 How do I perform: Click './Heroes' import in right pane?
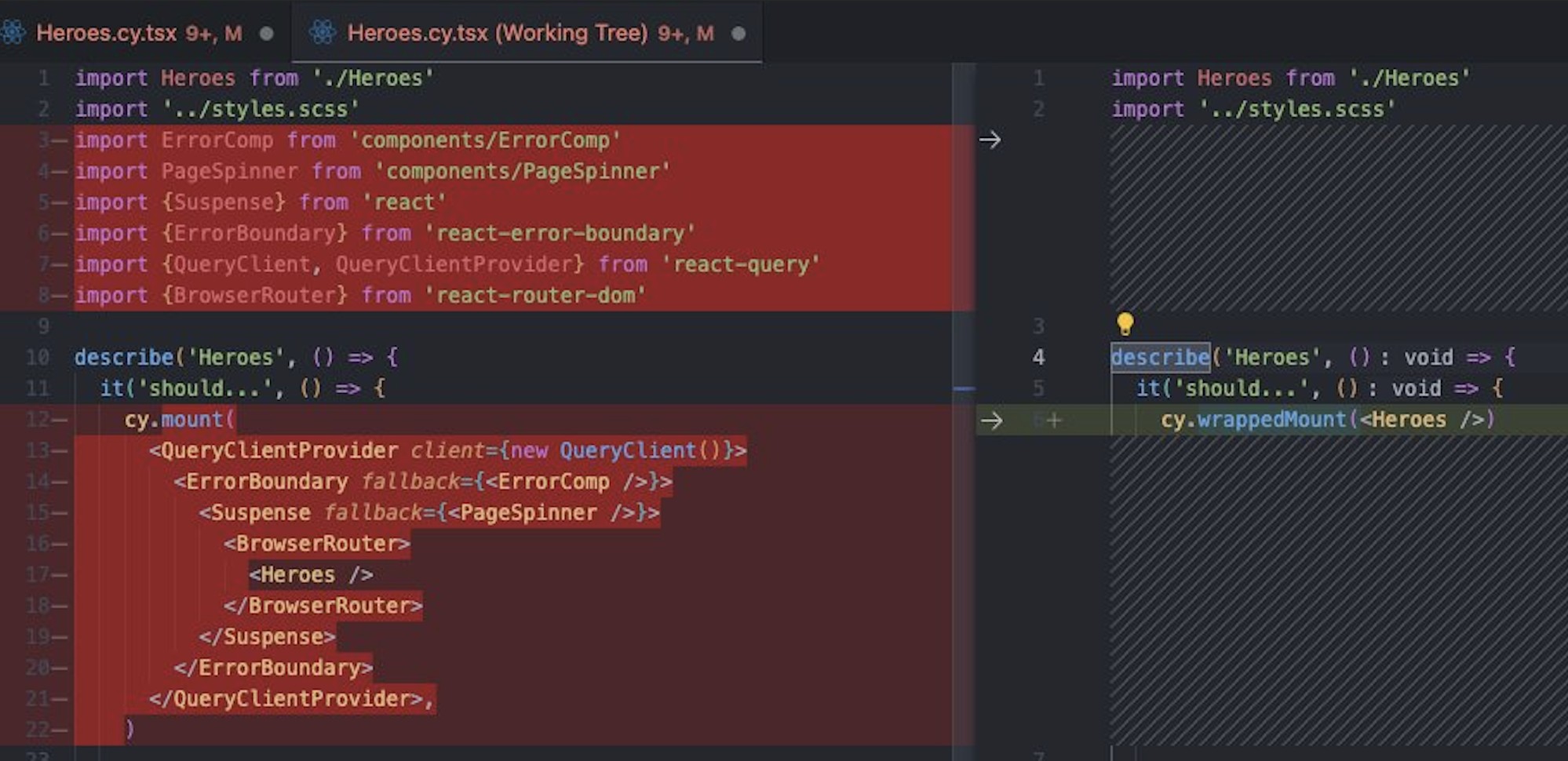[x=1409, y=78]
